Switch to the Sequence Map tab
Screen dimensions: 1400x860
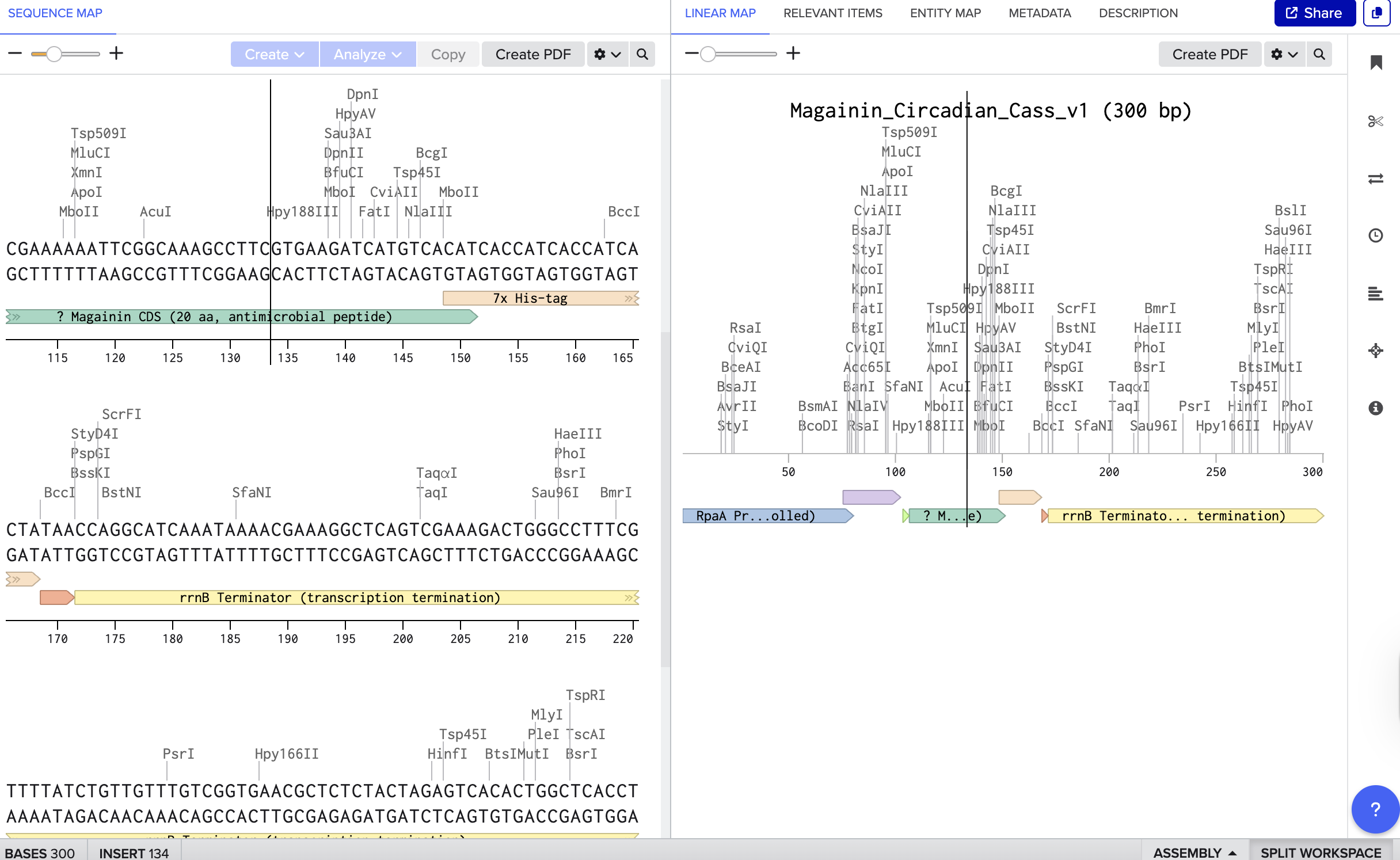(55, 13)
